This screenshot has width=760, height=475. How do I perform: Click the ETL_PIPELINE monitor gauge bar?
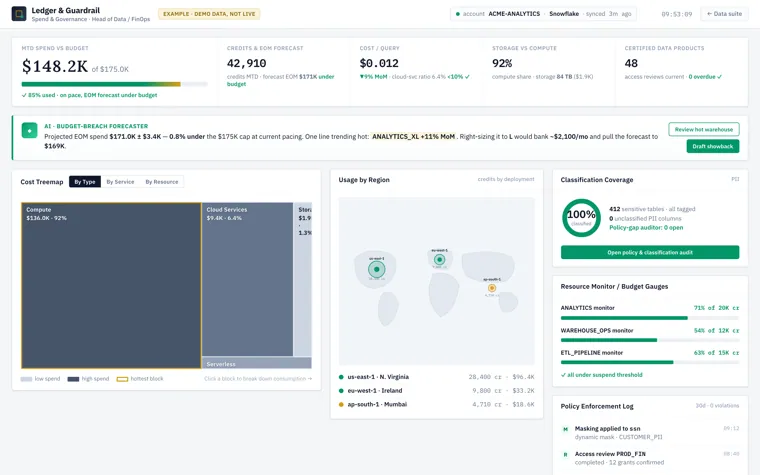coord(650,363)
